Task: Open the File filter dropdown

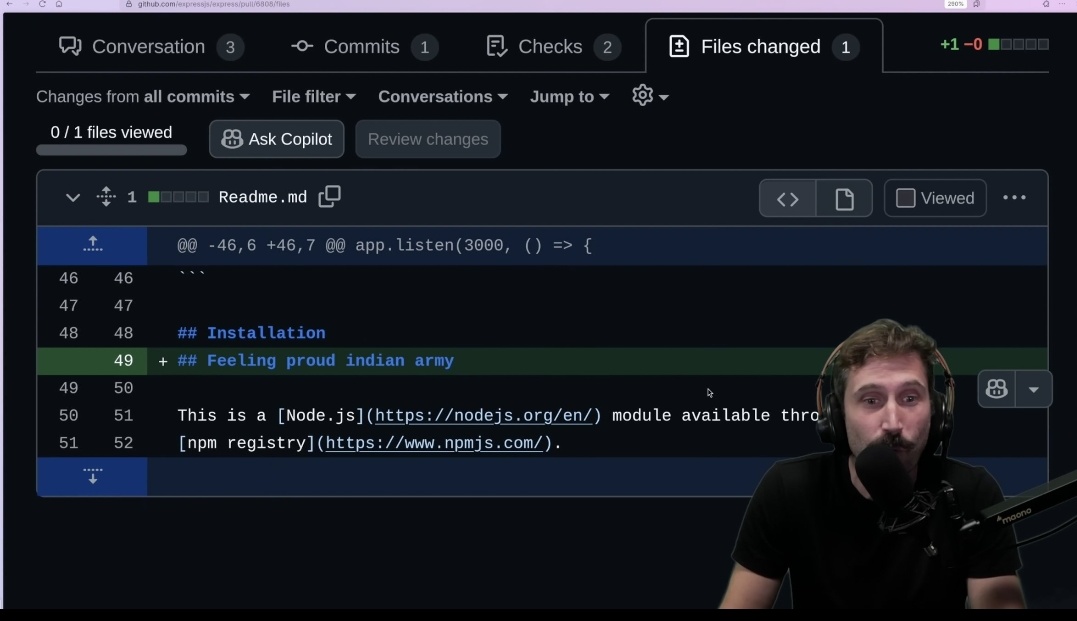Action: 313,96
